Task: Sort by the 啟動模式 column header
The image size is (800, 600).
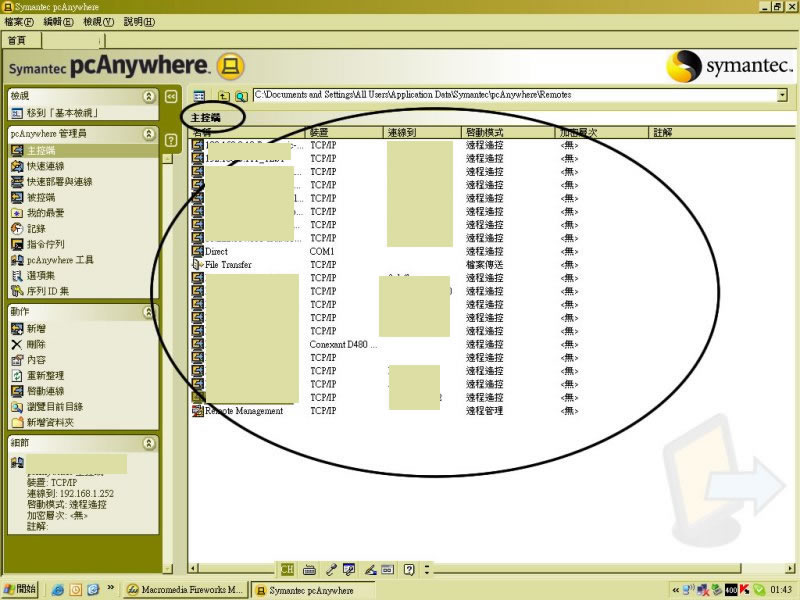Action: 508,133
